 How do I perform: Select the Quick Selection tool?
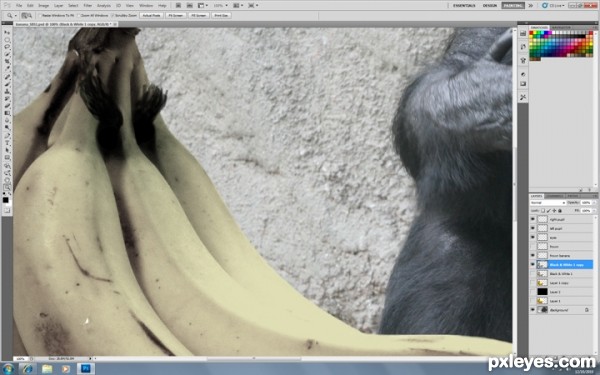point(7,55)
